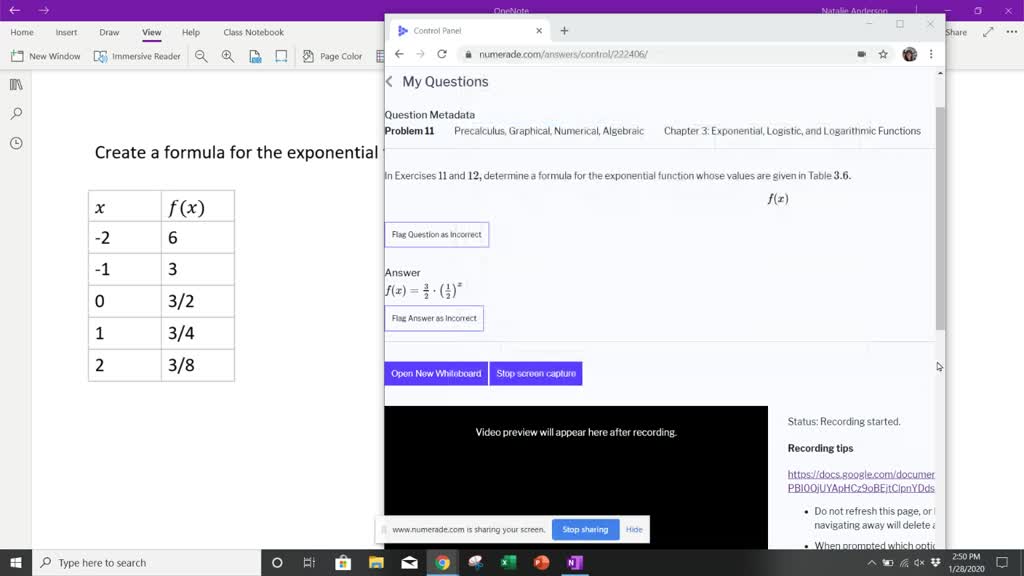Viewport: 1024px width, 576px height.
Task: Open Dropbox from the system tray
Action: (935, 562)
